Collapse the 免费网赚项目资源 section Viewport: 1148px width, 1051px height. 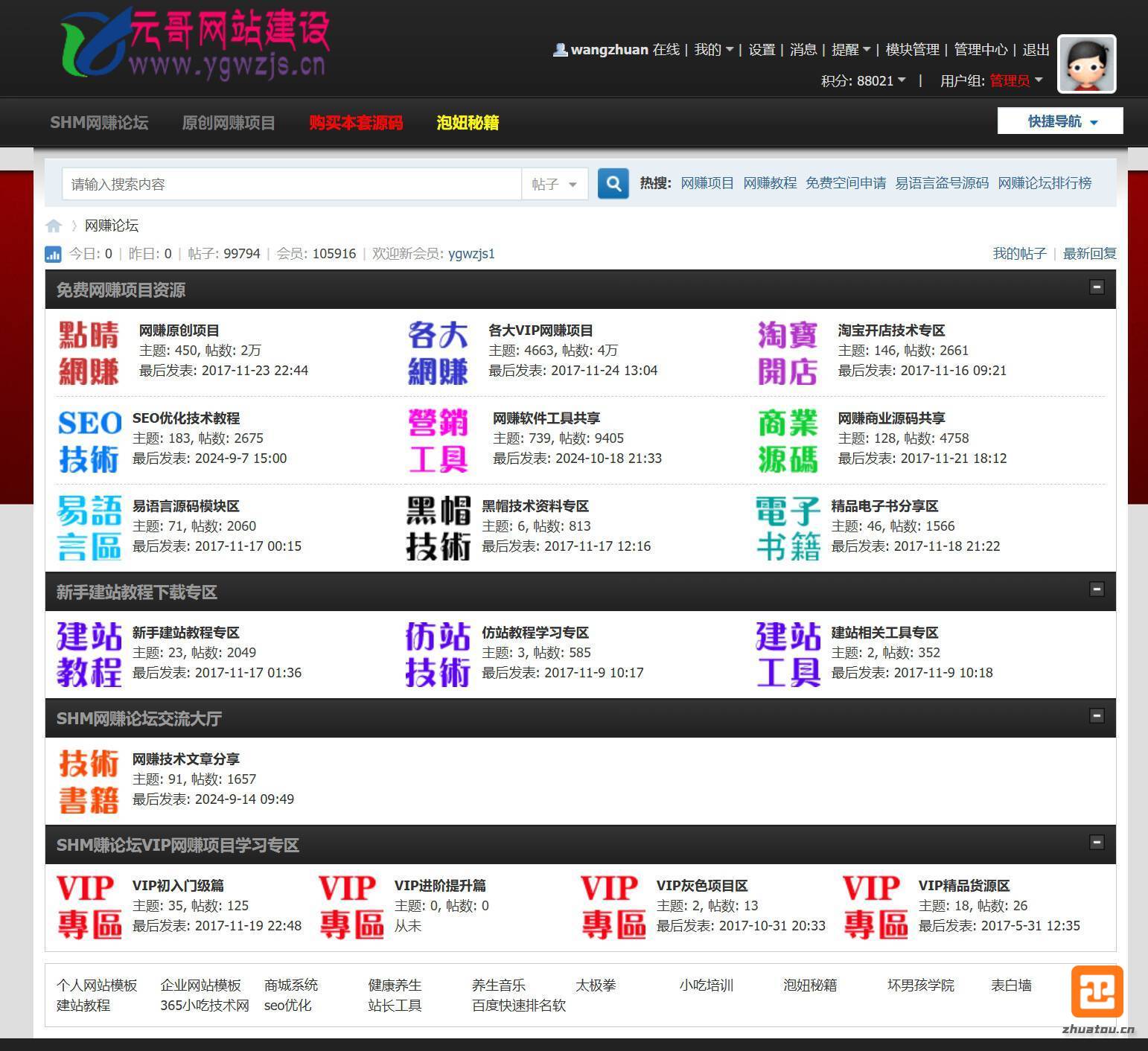click(x=1096, y=287)
